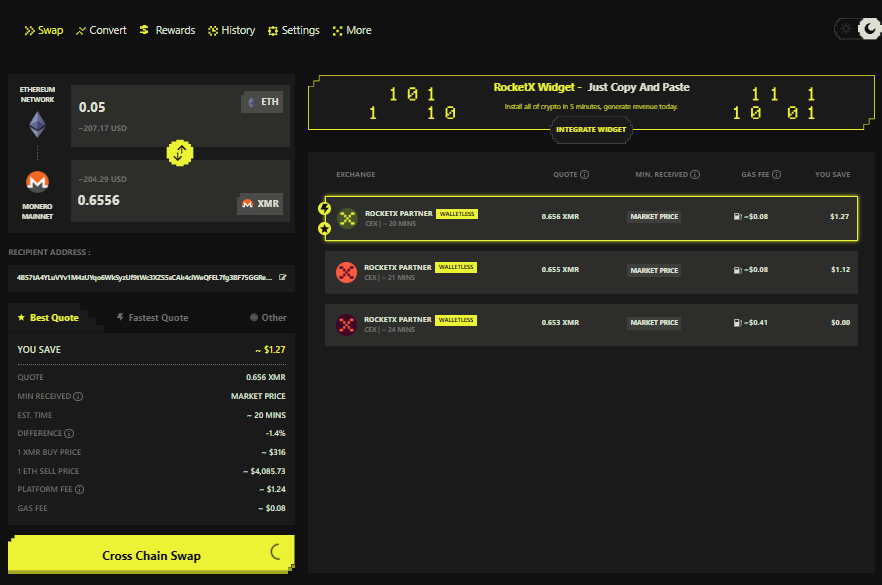Click the edit recipient address icon
882x585 pixels.
click(x=283, y=277)
